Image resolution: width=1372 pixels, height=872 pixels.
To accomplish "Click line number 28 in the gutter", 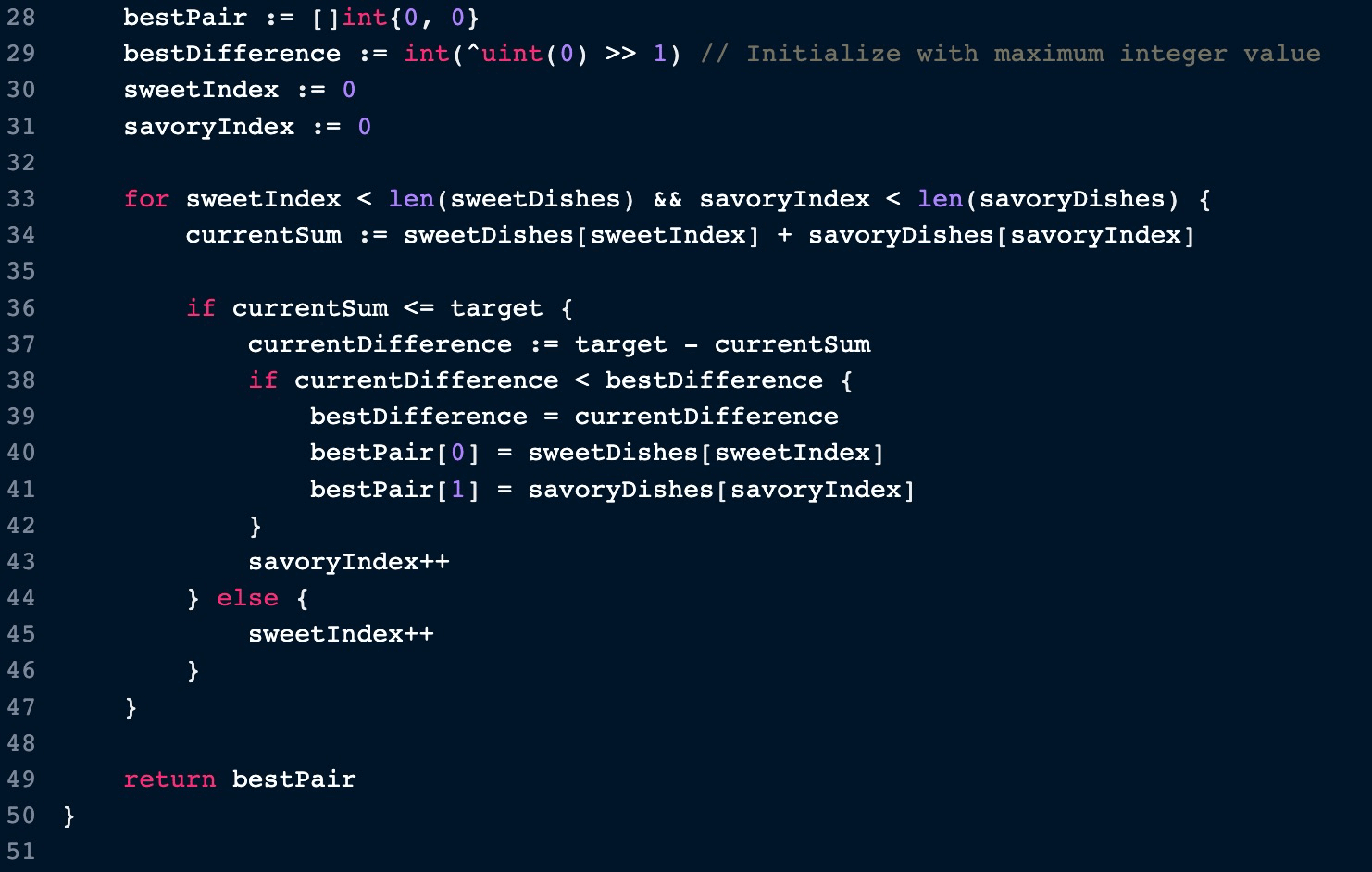I will click(x=20, y=18).
